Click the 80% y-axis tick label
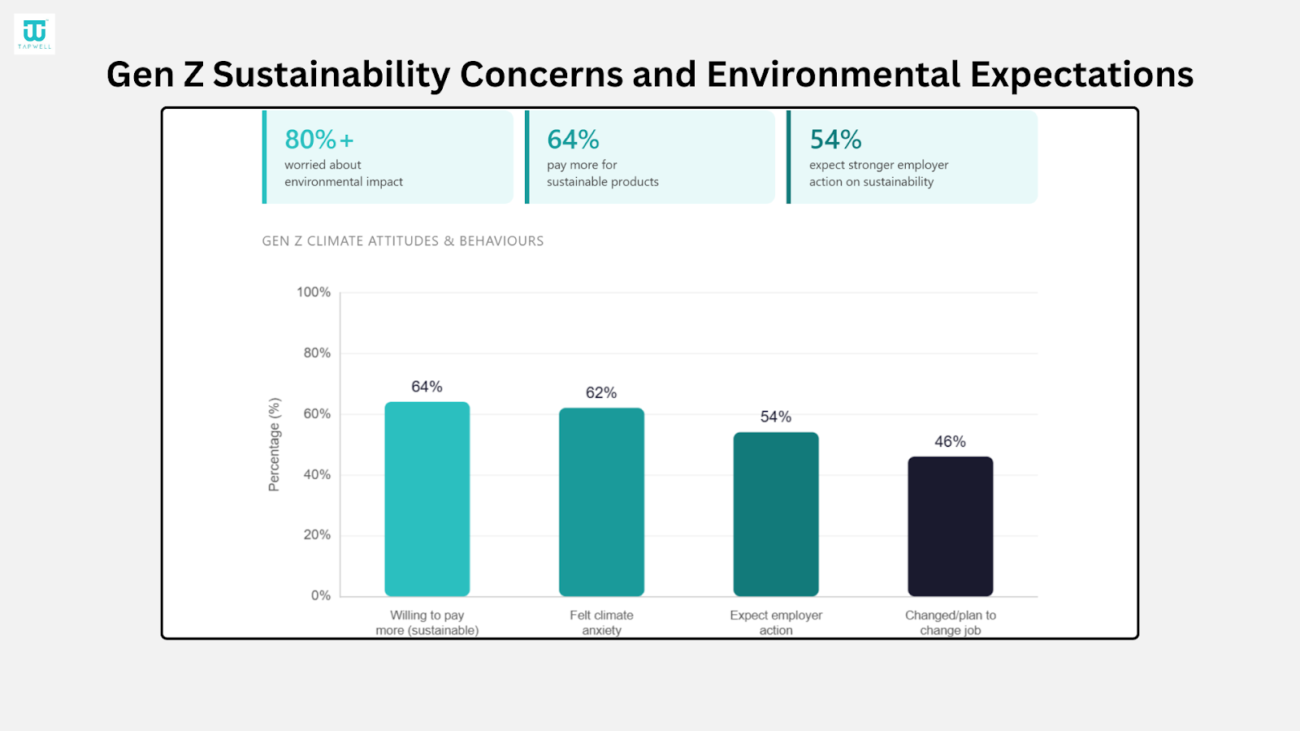Screen dimensions: 1300x731 316,353
